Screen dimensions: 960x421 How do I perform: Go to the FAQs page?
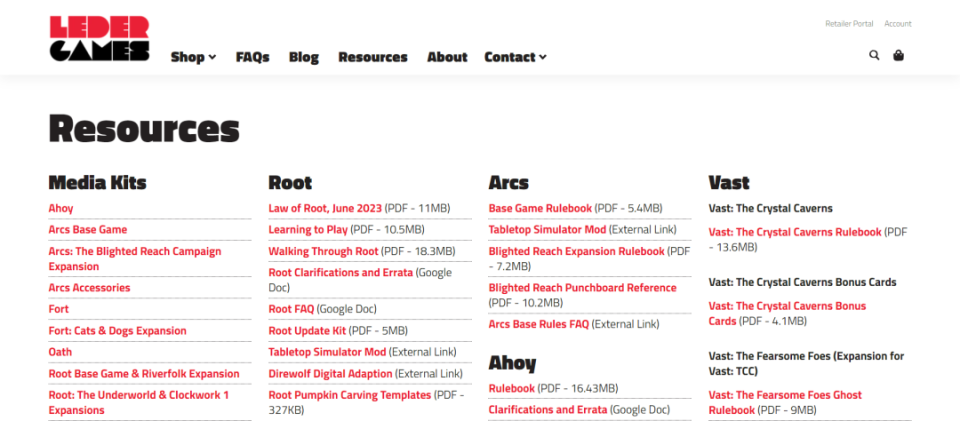click(x=252, y=57)
